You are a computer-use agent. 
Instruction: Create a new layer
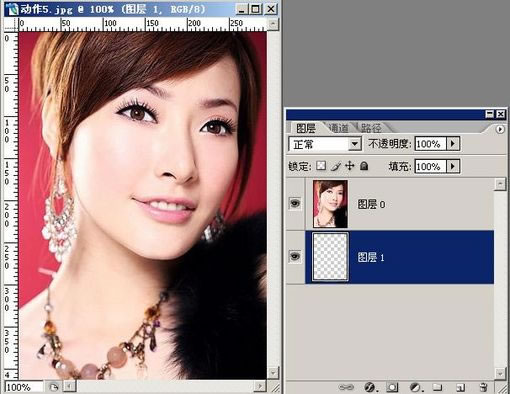(460, 387)
